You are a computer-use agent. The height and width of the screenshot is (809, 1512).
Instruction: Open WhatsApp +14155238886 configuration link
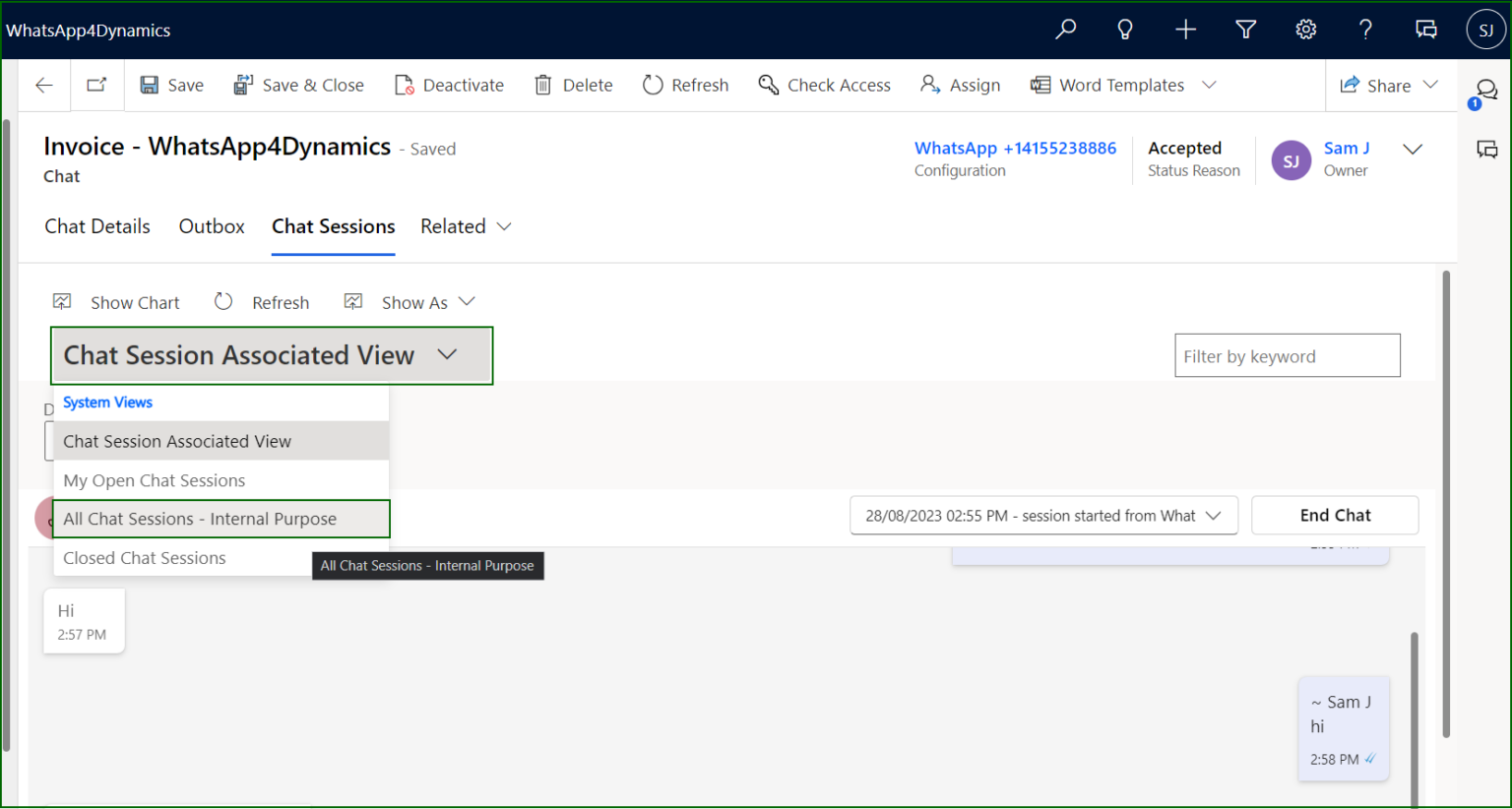click(x=1015, y=148)
